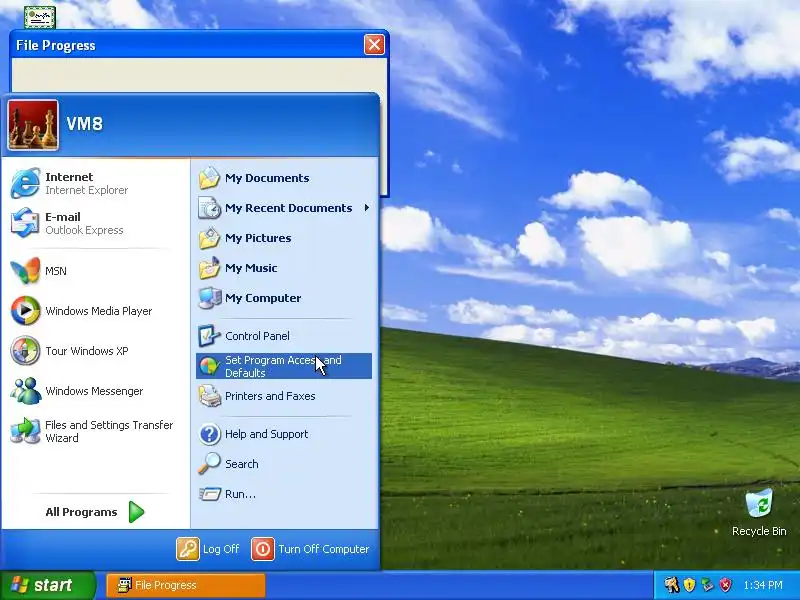Open the Run dialog icon

point(209,494)
